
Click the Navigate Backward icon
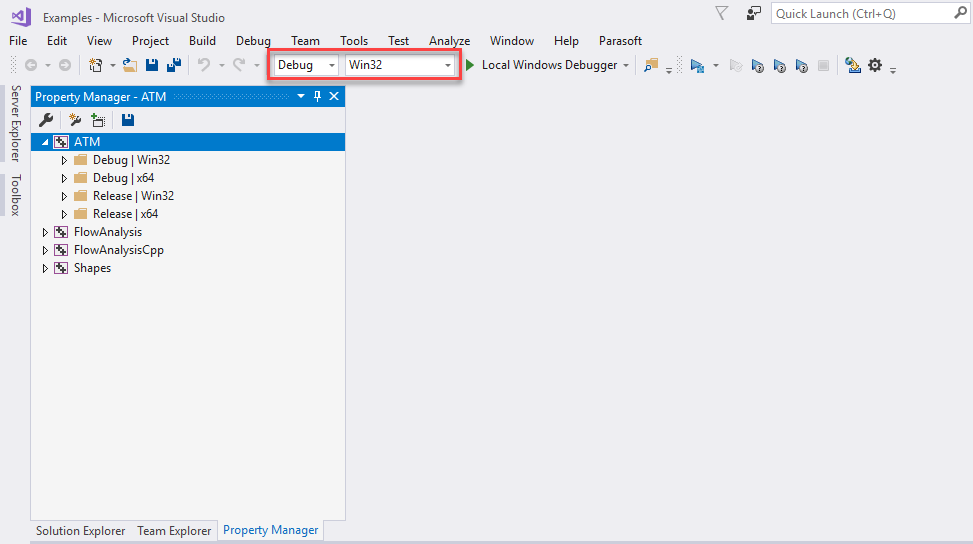click(x=31, y=65)
